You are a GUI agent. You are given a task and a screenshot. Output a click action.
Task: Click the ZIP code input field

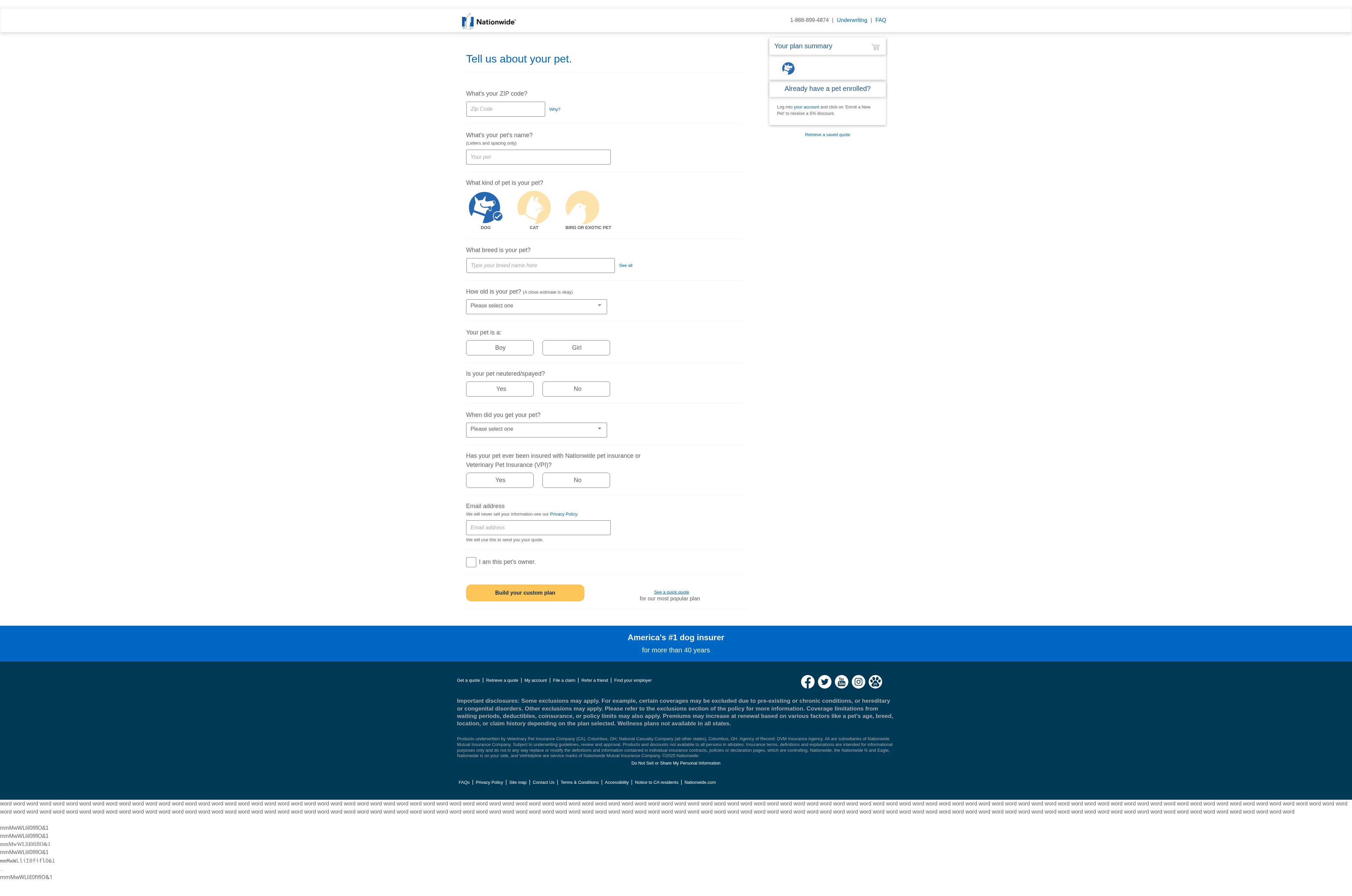[x=505, y=109]
